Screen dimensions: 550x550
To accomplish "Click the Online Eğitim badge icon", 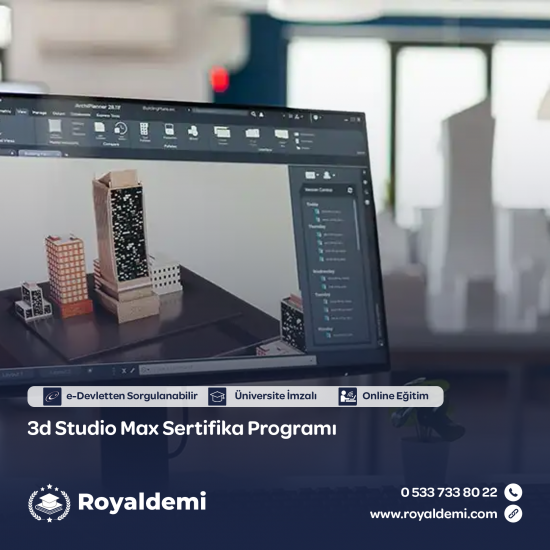I will click(x=348, y=396).
